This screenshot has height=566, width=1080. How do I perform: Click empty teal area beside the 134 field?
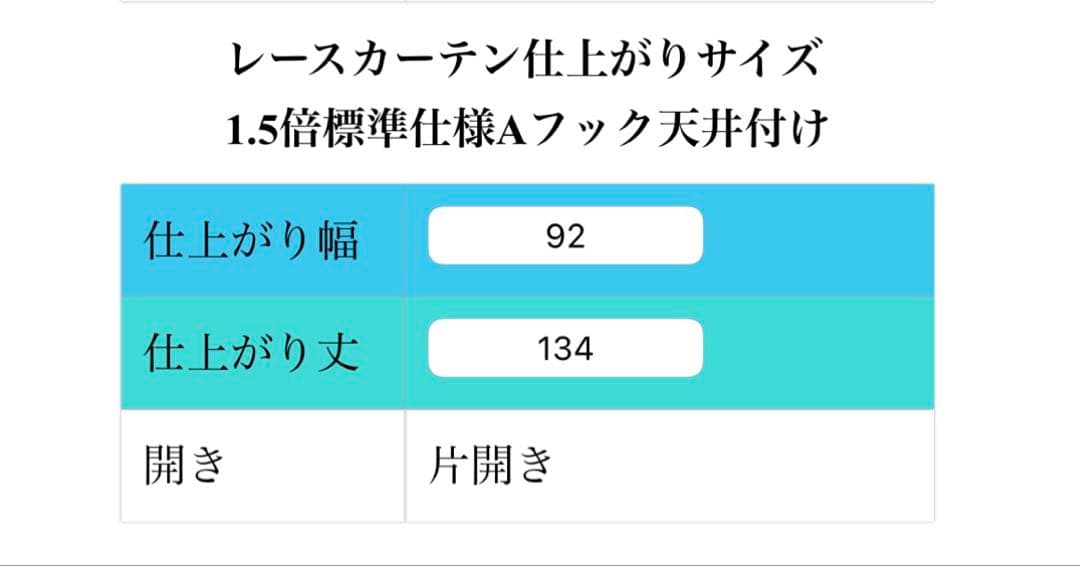818,353
